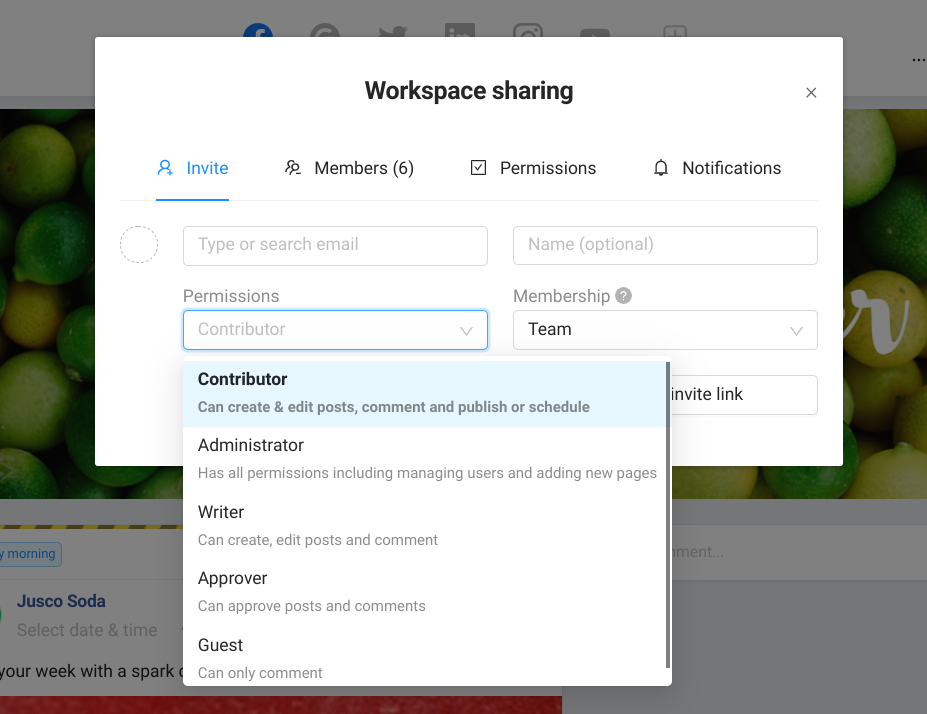Open the Permissions tab

[x=533, y=168]
